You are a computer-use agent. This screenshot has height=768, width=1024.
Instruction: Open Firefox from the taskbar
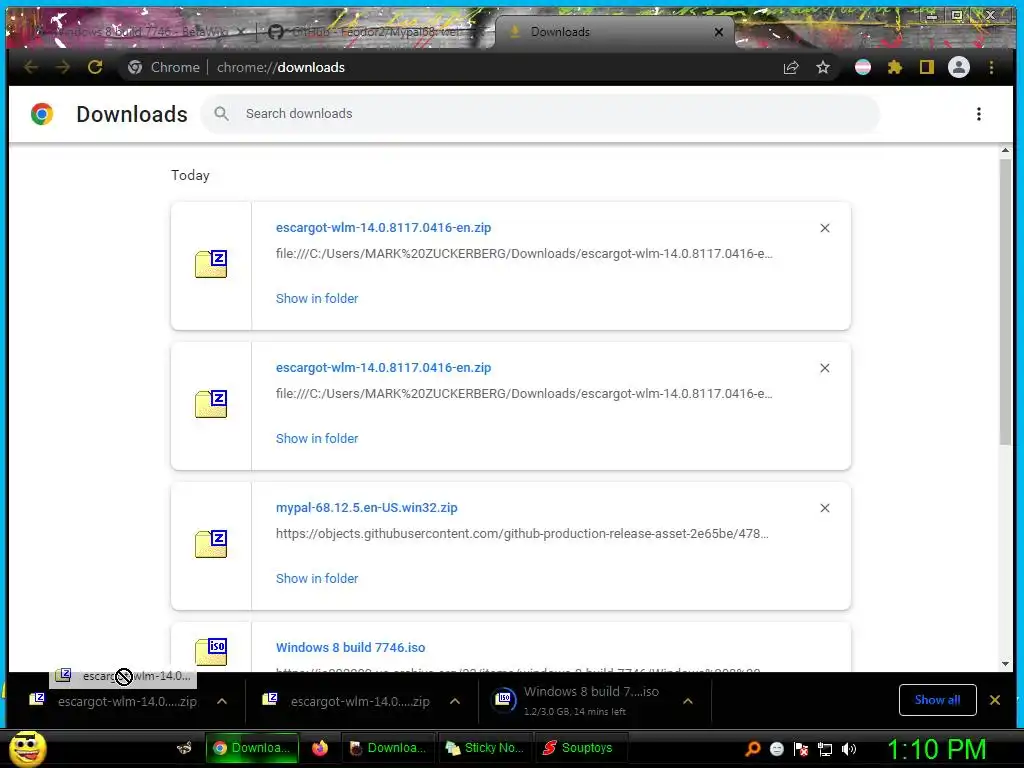(x=319, y=748)
